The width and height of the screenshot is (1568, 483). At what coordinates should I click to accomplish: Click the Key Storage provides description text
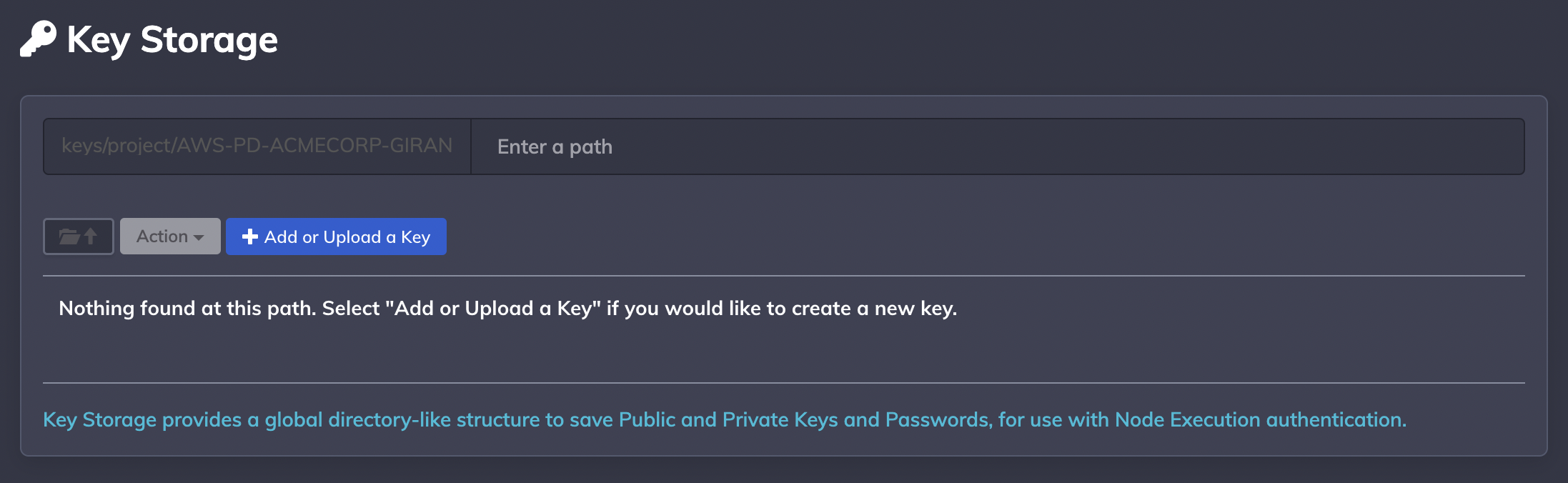[x=725, y=419]
